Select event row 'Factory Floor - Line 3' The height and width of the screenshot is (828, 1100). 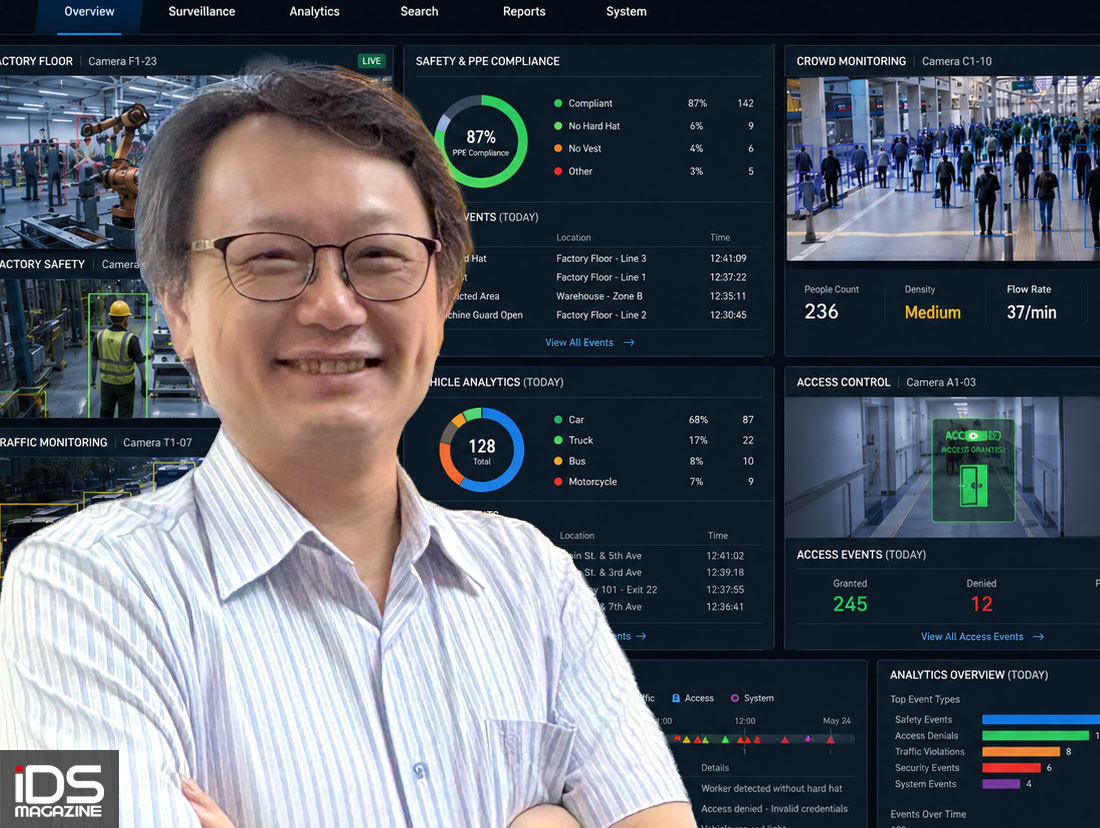coord(603,258)
